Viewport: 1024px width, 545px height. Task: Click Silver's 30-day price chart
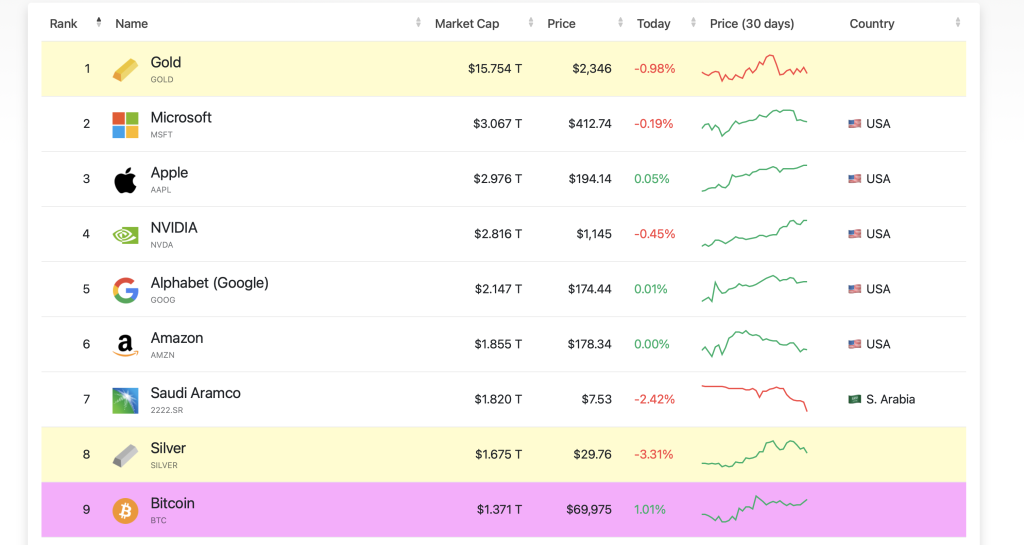[754, 454]
